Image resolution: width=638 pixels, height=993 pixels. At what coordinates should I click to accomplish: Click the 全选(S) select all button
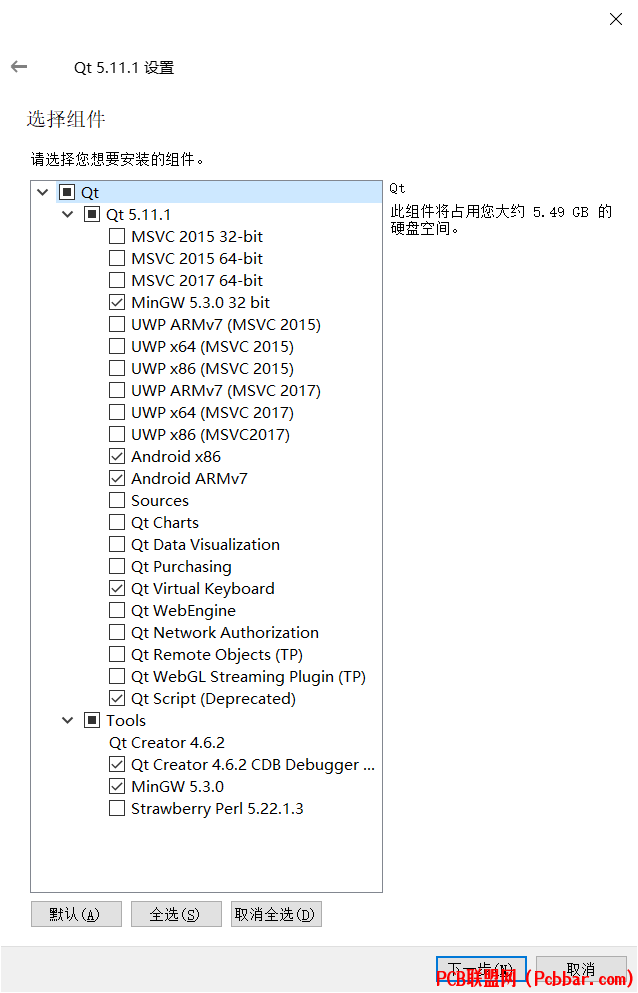point(176,914)
